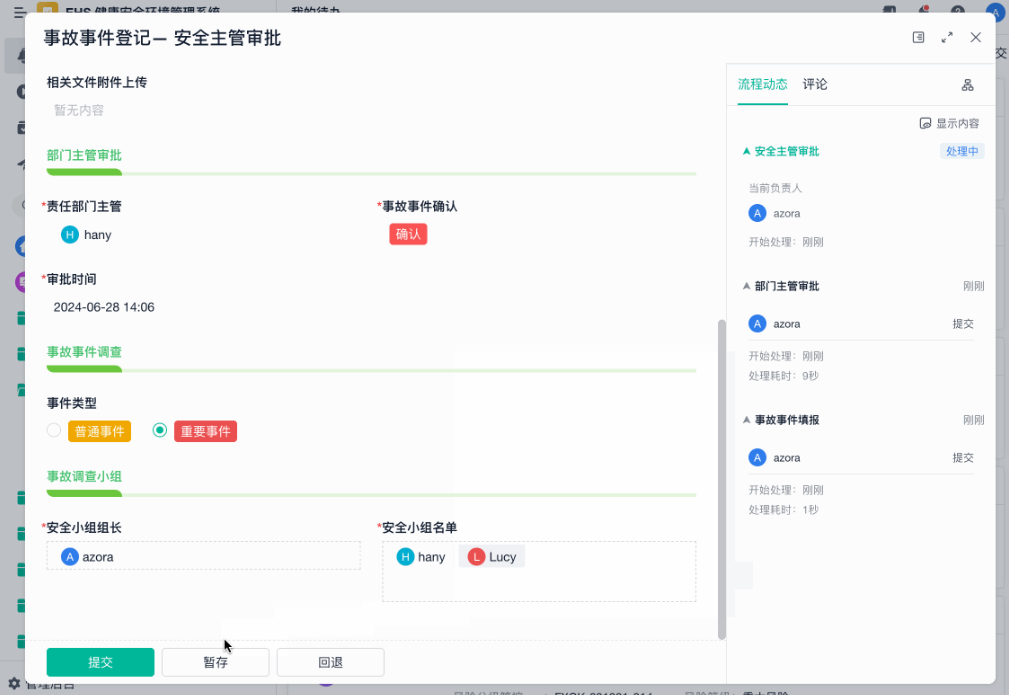Expand dialog to fullscreen with the arrows icon

click(947, 37)
